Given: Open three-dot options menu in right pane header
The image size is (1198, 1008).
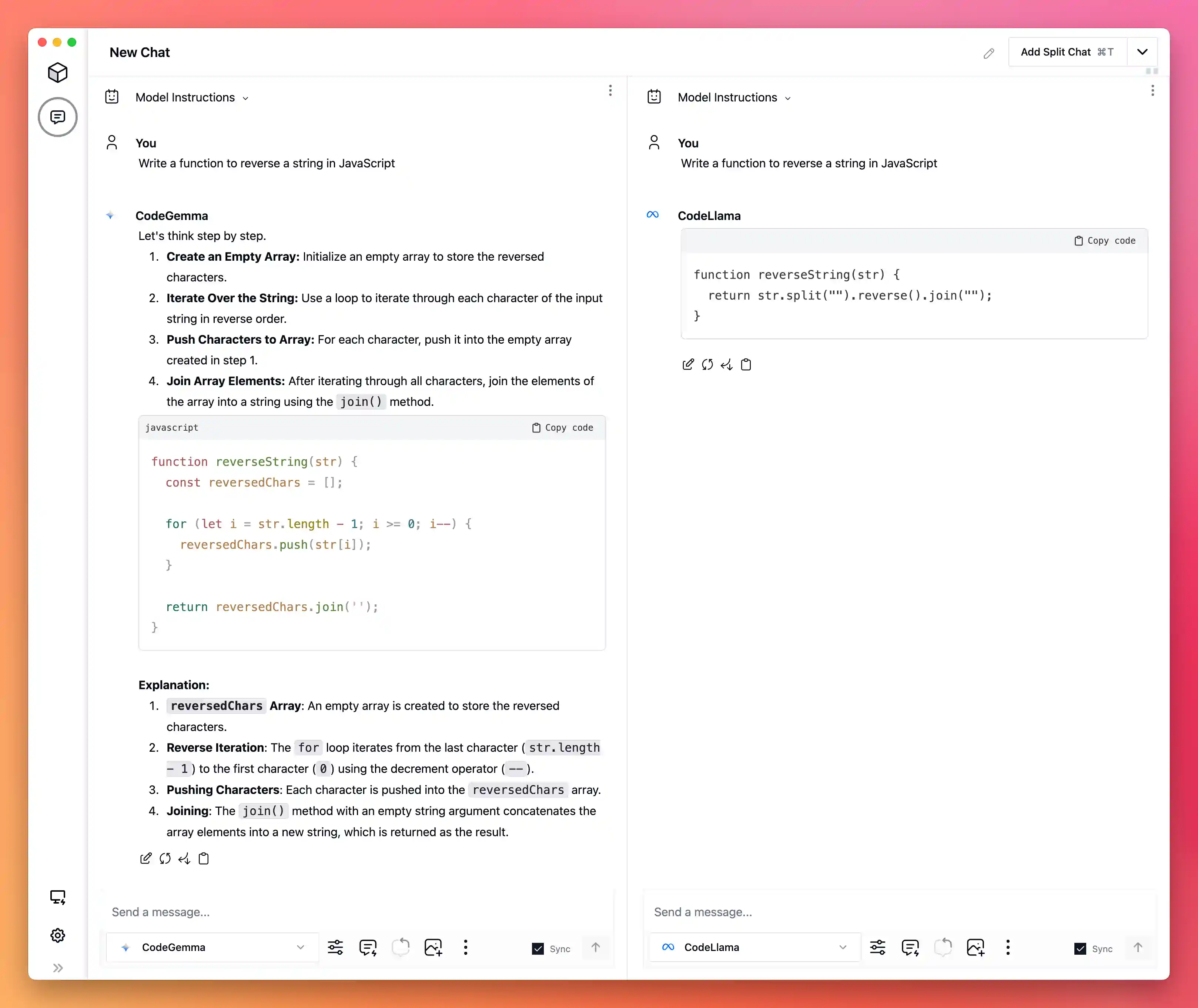Looking at the screenshot, I should 1152,90.
